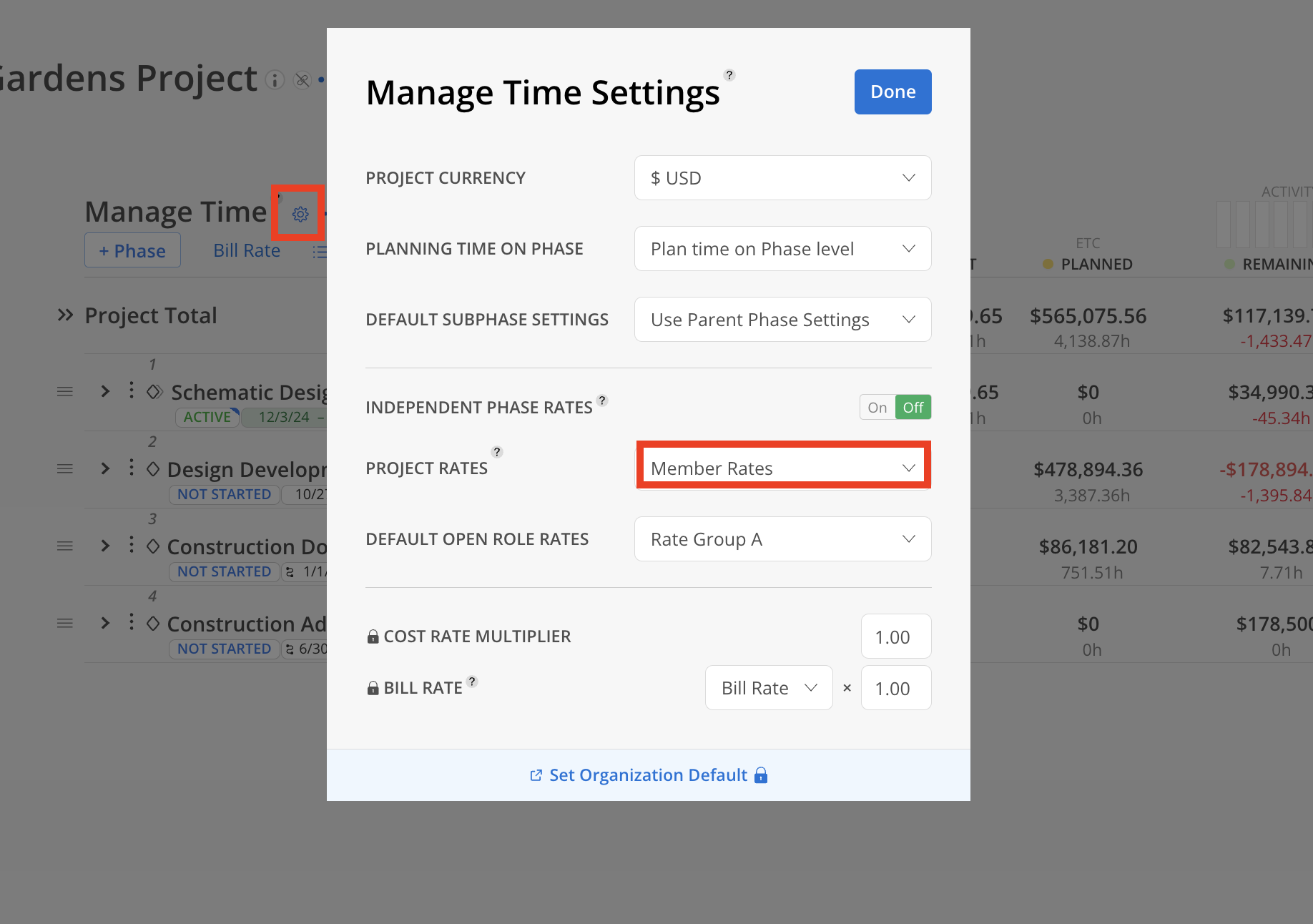Expand the Design Development phase row
This screenshot has height=924, width=1313.
pos(105,468)
